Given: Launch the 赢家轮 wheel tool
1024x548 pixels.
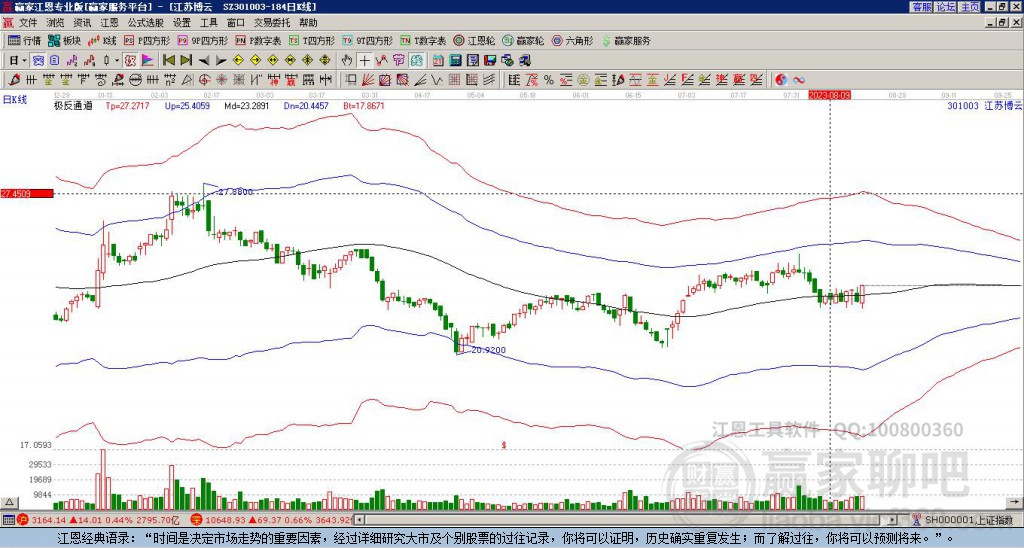Looking at the screenshot, I should (x=523, y=40).
